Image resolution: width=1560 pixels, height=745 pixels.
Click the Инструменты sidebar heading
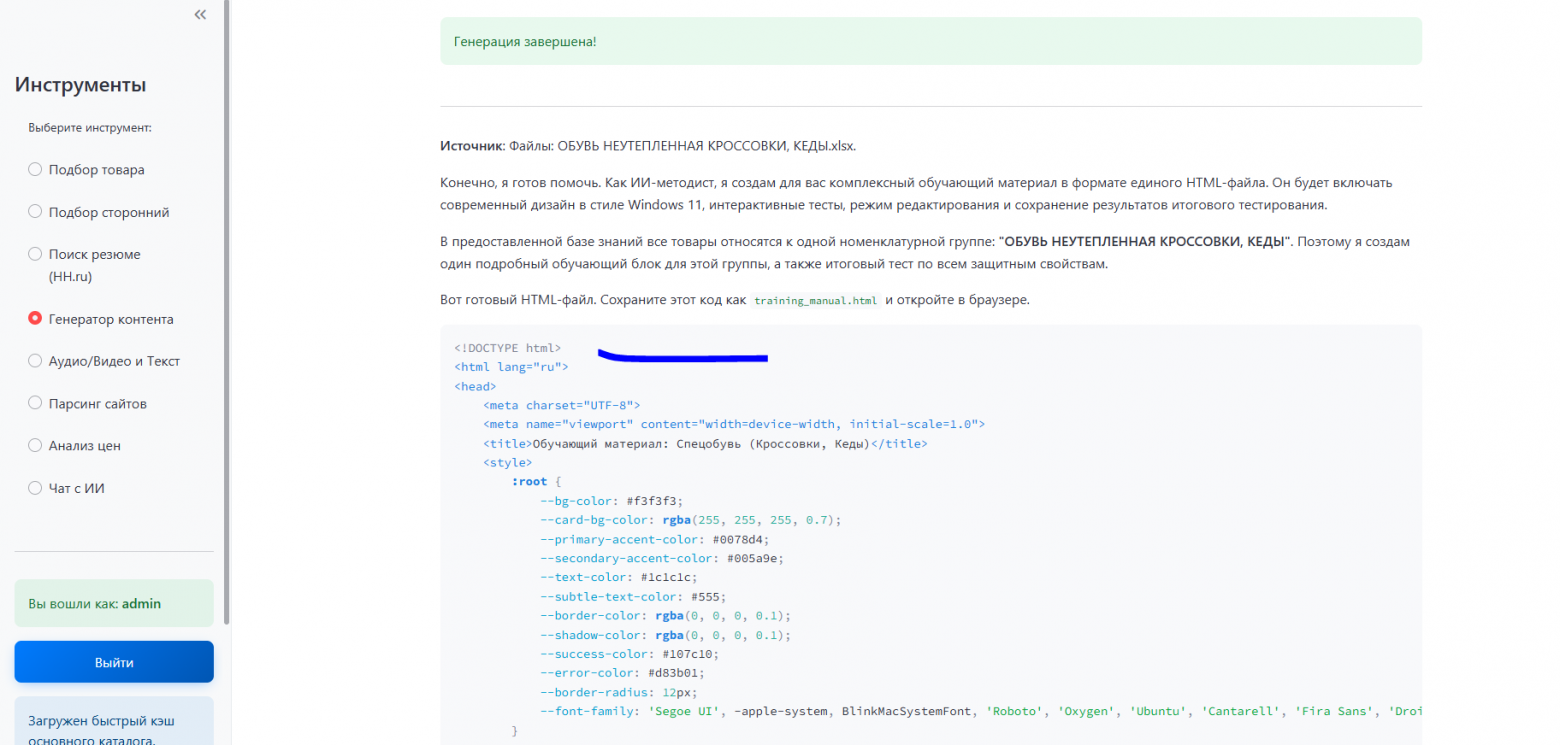point(81,85)
